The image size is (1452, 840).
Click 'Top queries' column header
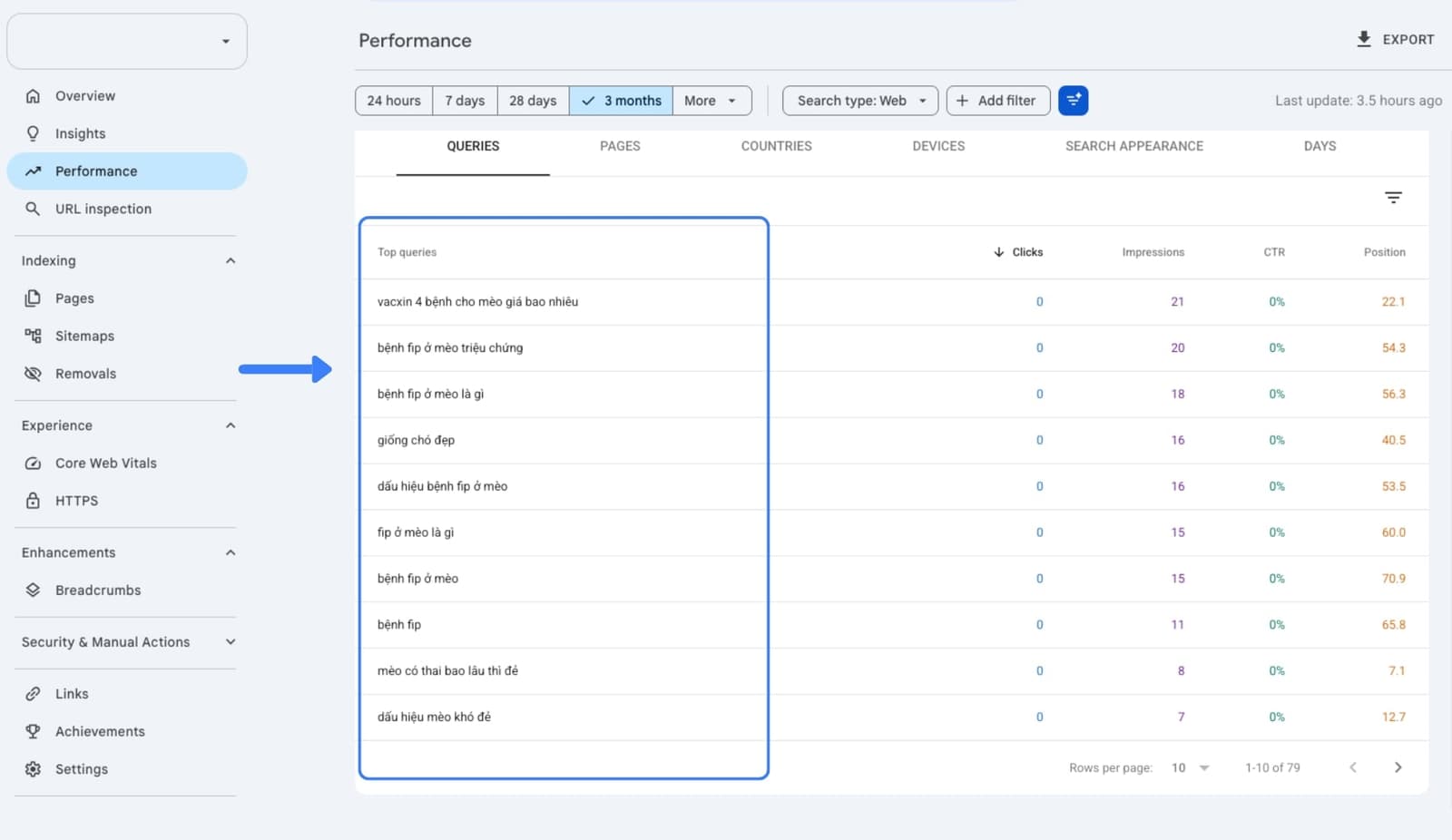(407, 252)
